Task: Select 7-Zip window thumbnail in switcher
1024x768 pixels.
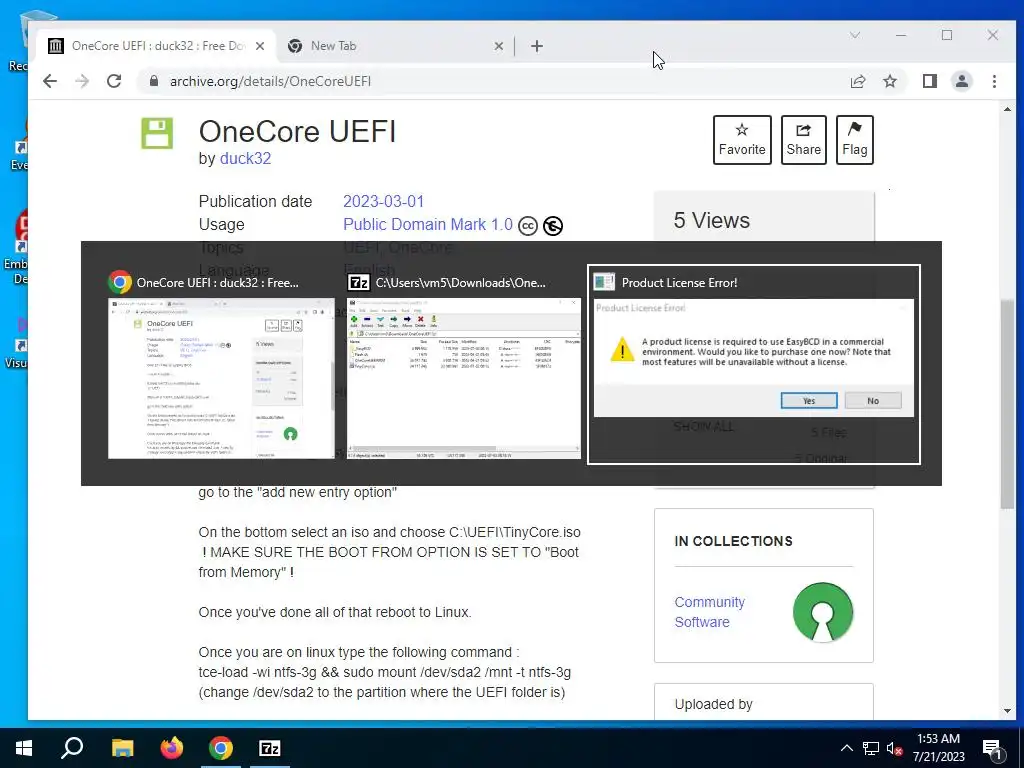Action: [464, 378]
